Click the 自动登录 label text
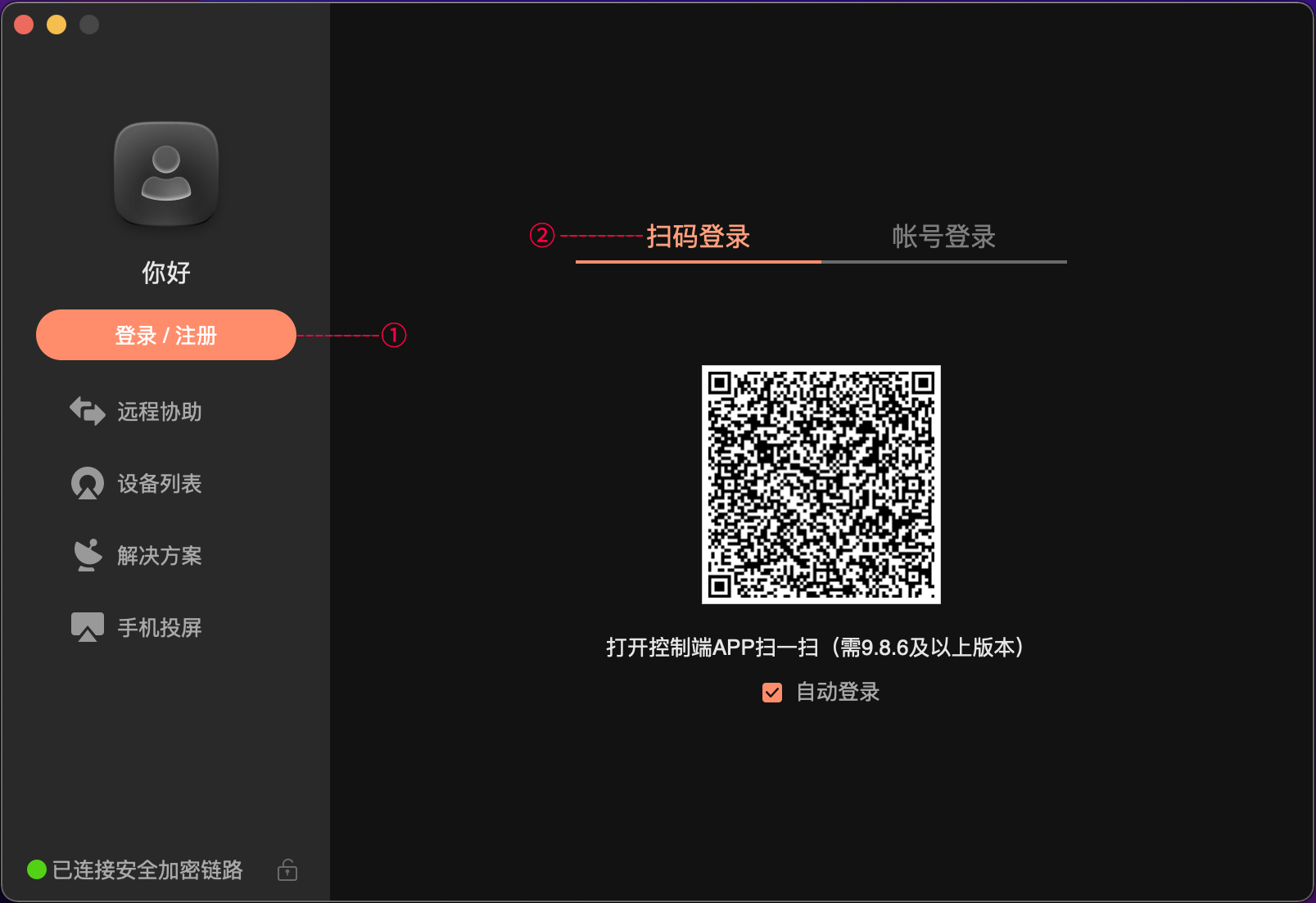Screen dimensions: 1316x903 (x=838, y=693)
